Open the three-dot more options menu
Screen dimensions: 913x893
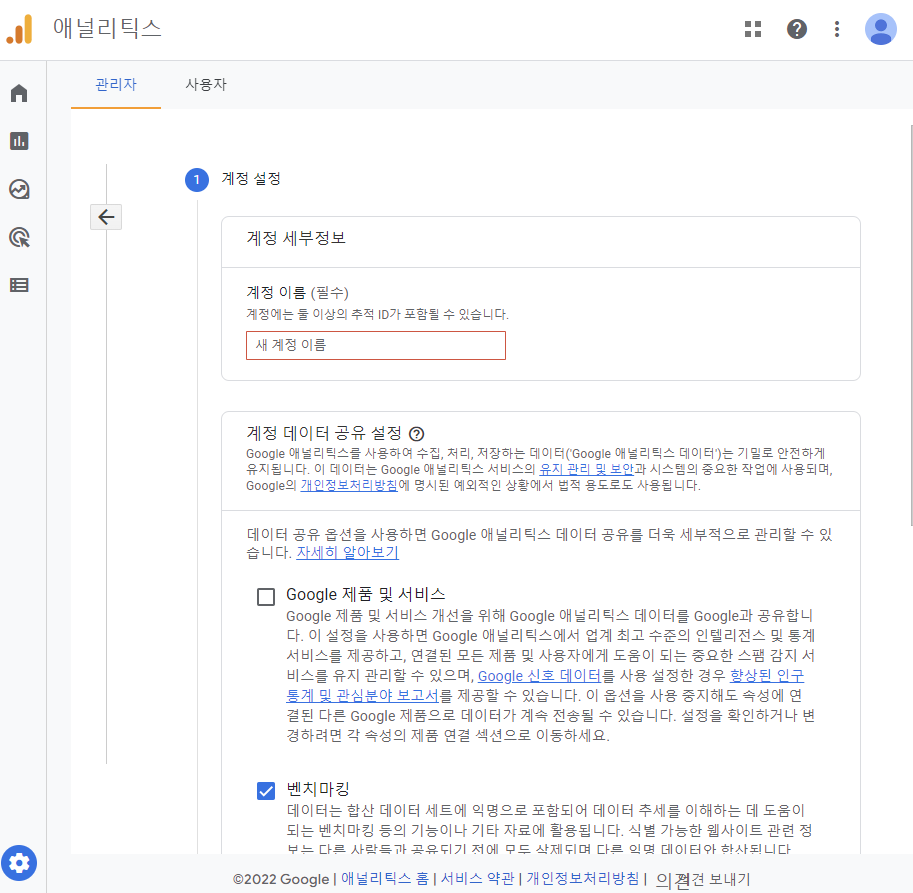click(x=837, y=29)
